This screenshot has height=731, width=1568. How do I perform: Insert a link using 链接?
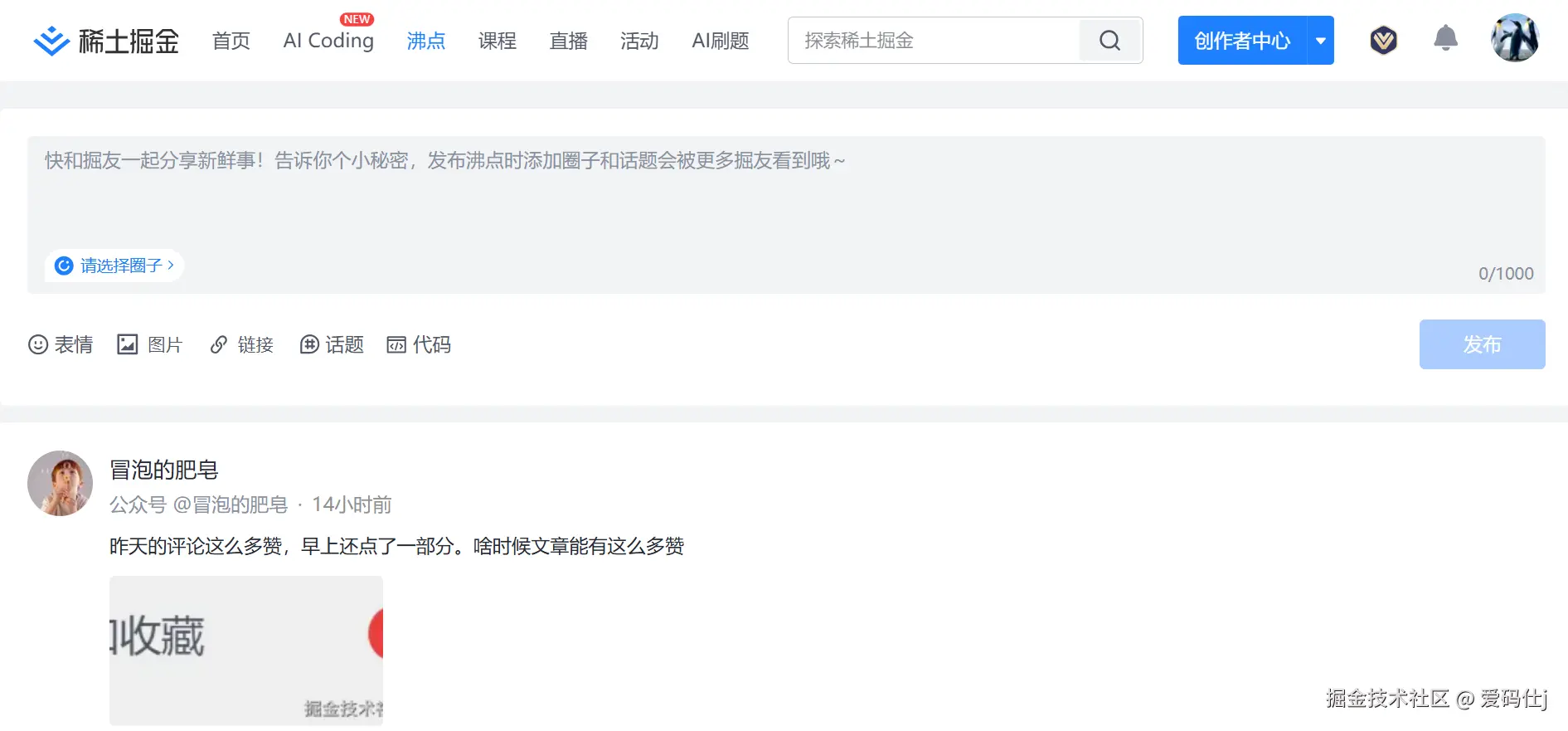pyautogui.click(x=241, y=344)
